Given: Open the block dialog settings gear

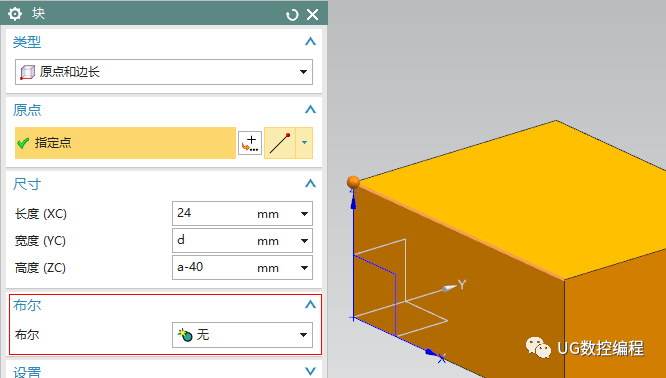Looking at the screenshot, I should [15, 14].
